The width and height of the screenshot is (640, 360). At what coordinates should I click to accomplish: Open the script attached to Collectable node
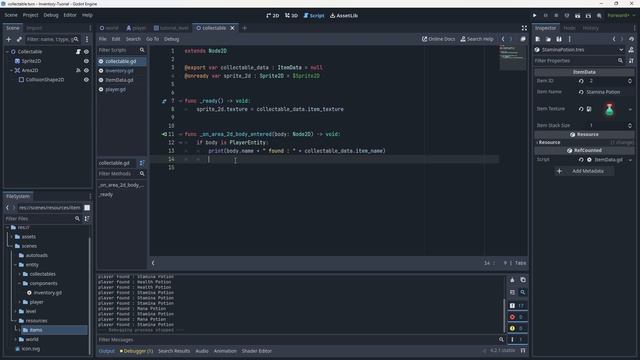(78, 52)
